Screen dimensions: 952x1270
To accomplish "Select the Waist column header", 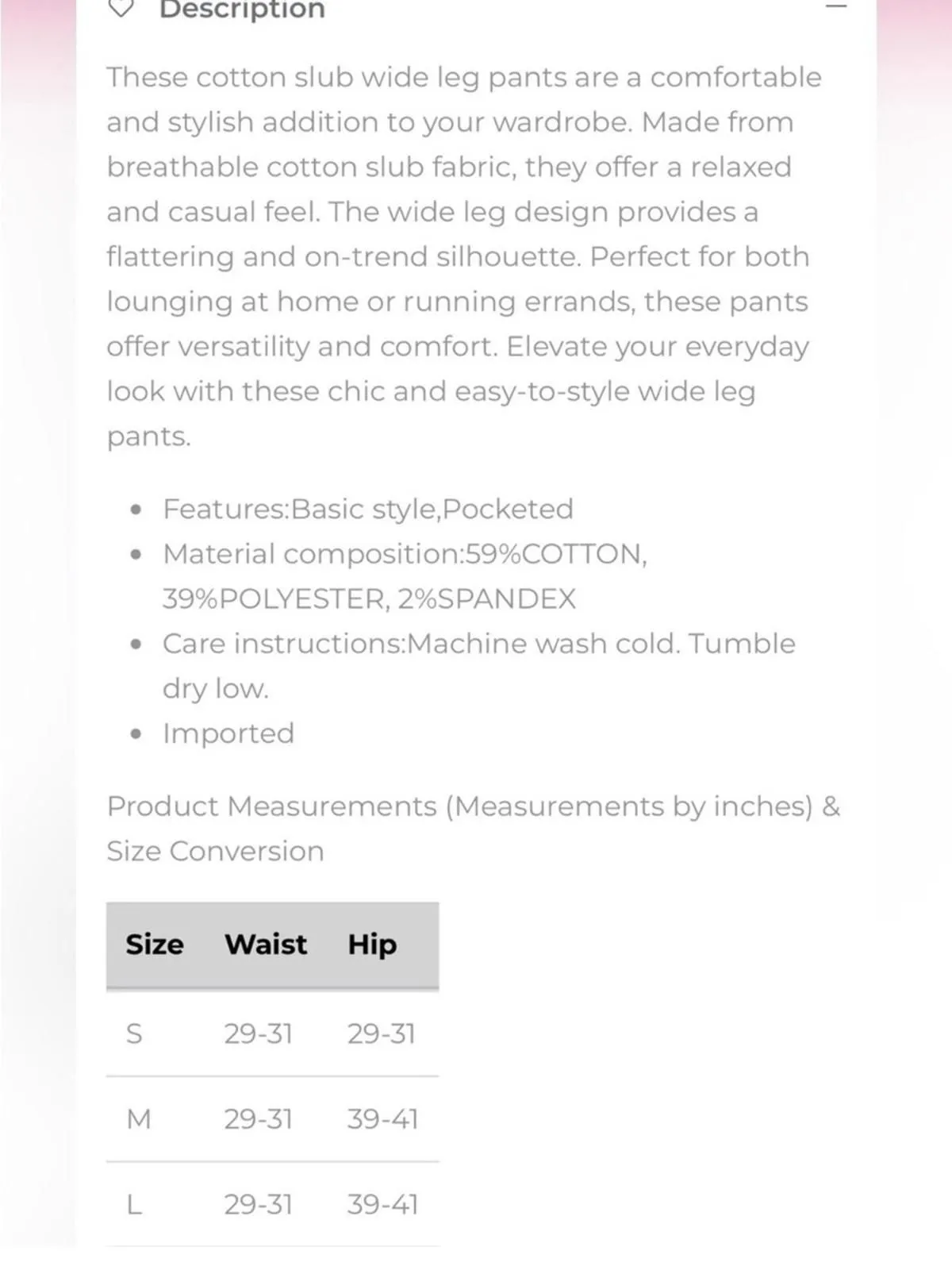I will coord(266,945).
